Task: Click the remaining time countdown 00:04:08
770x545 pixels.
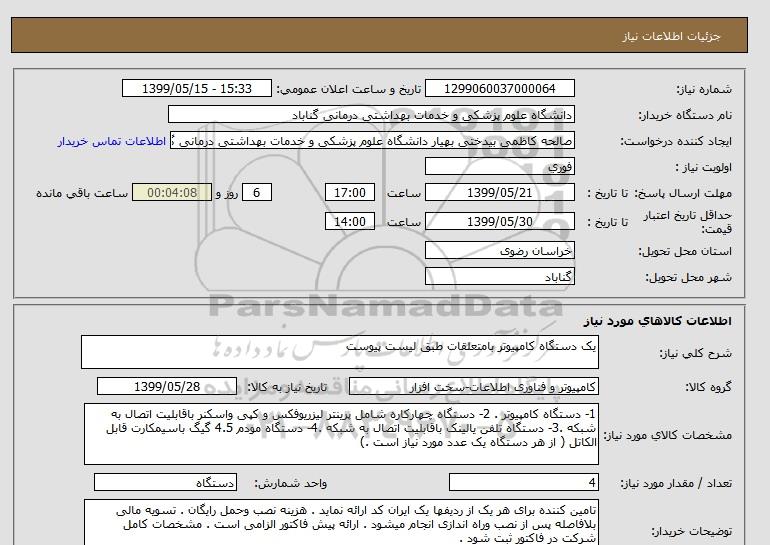Action: [172, 192]
